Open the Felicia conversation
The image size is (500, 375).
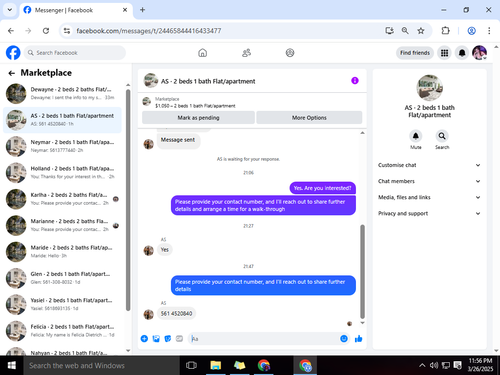tap(62, 331)
